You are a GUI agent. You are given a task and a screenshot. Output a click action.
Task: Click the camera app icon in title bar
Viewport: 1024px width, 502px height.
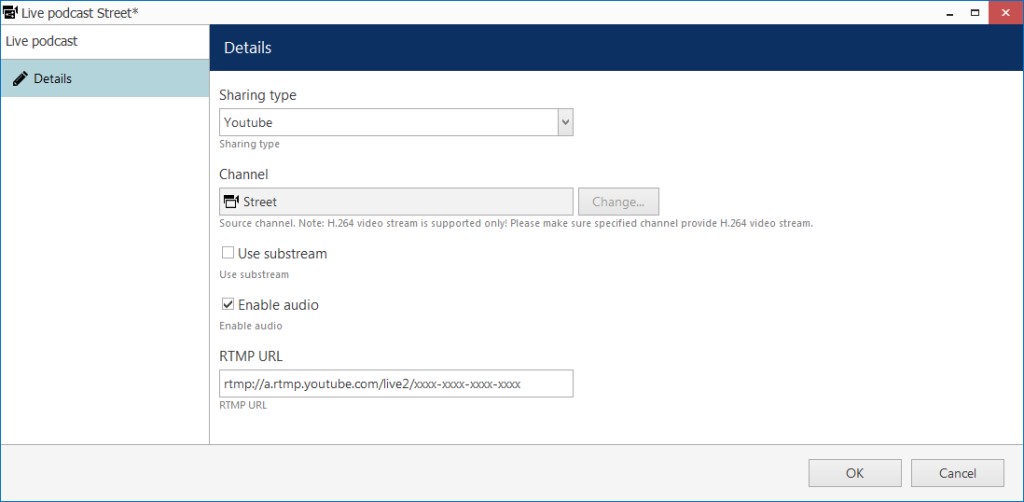10,12
